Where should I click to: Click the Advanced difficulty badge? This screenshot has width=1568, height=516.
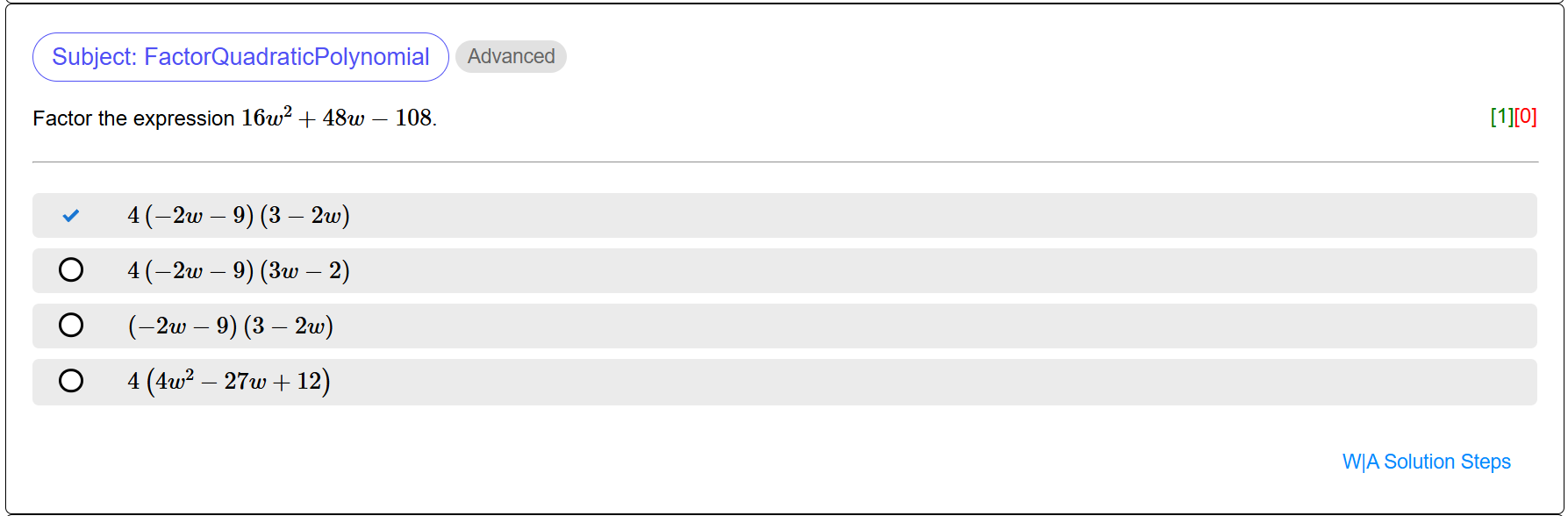(x=511, y=56)
